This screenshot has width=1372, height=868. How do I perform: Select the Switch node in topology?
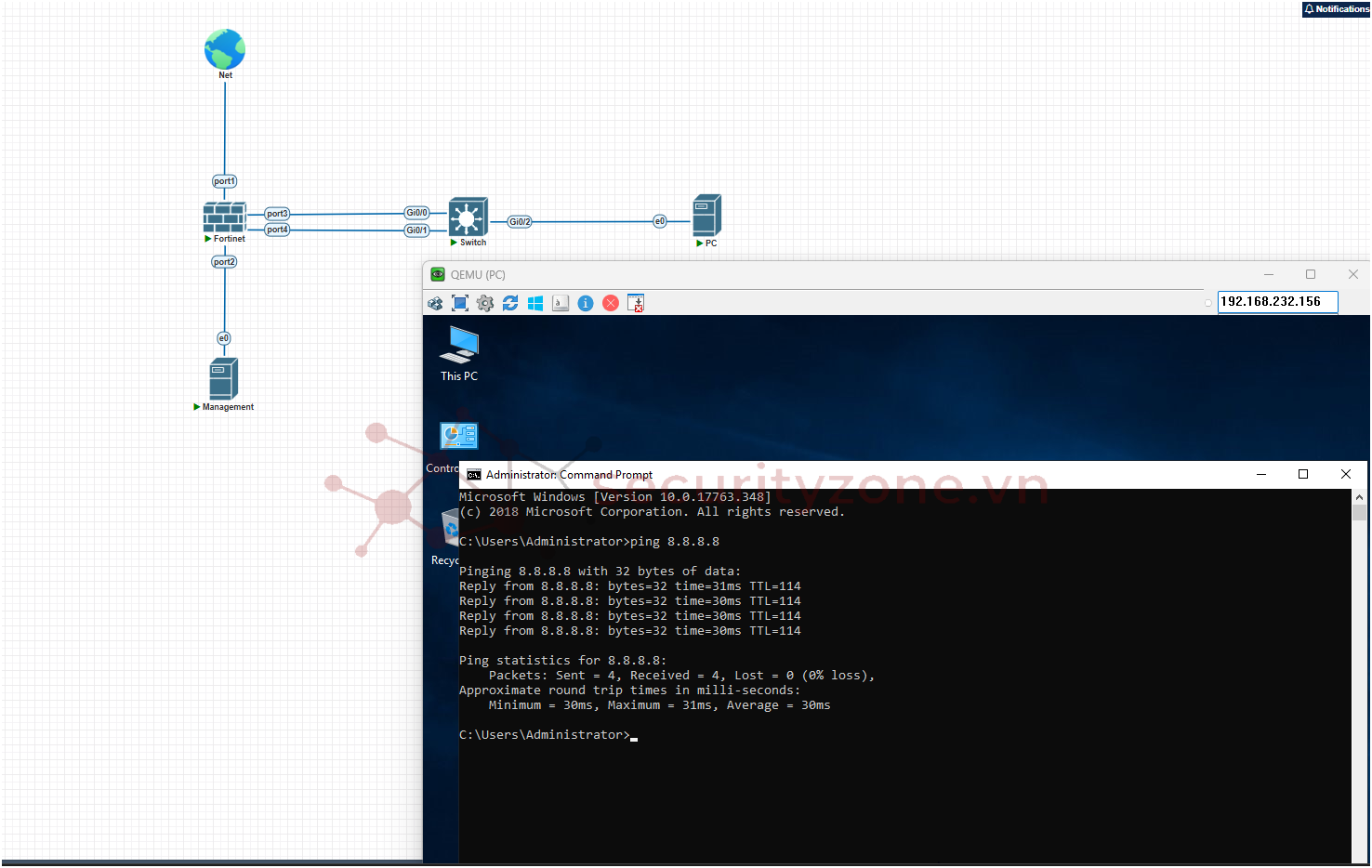pyautogui.click(x=468, y=217)
